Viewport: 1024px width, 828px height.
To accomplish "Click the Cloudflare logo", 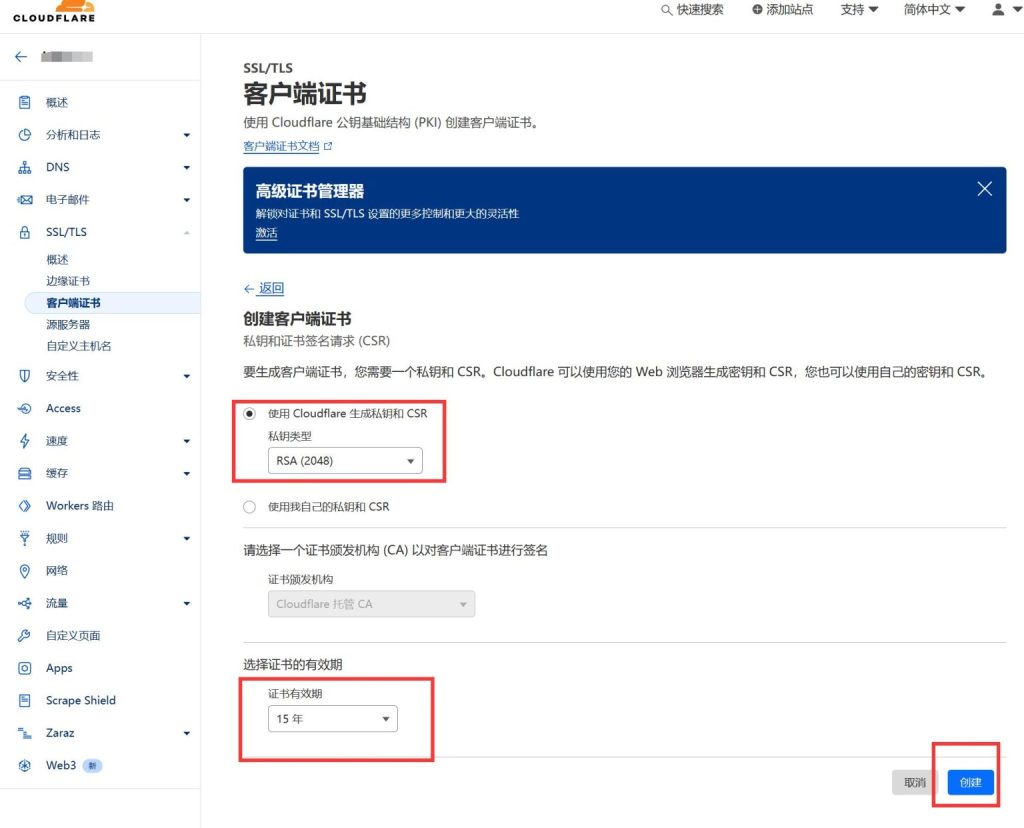I will coord(53,11).
